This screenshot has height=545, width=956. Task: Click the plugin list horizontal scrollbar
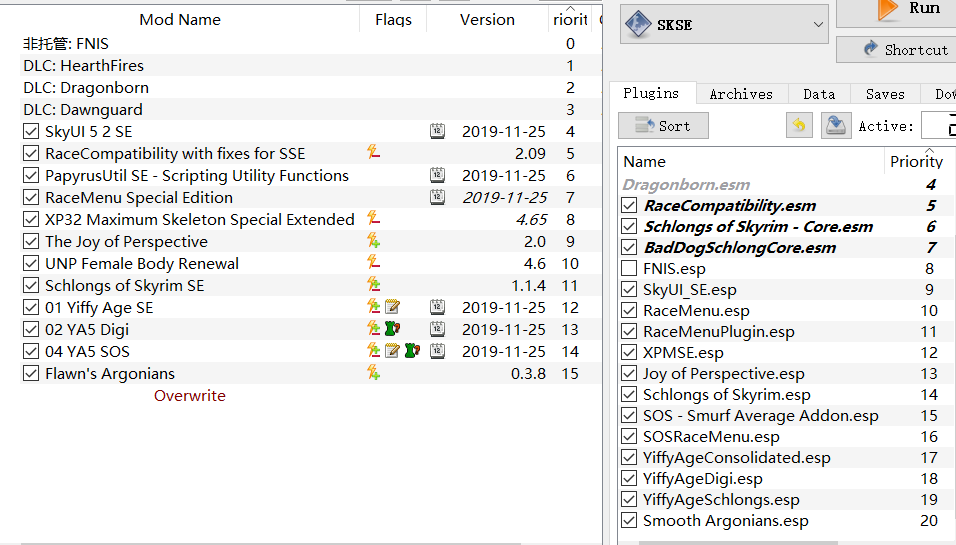tap(738, 543)
